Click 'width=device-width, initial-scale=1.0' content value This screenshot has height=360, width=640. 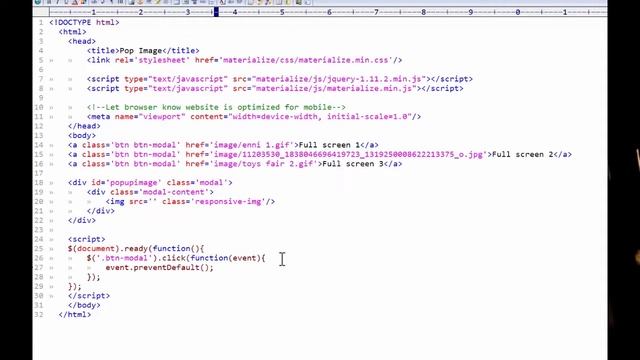click(320, 117)
